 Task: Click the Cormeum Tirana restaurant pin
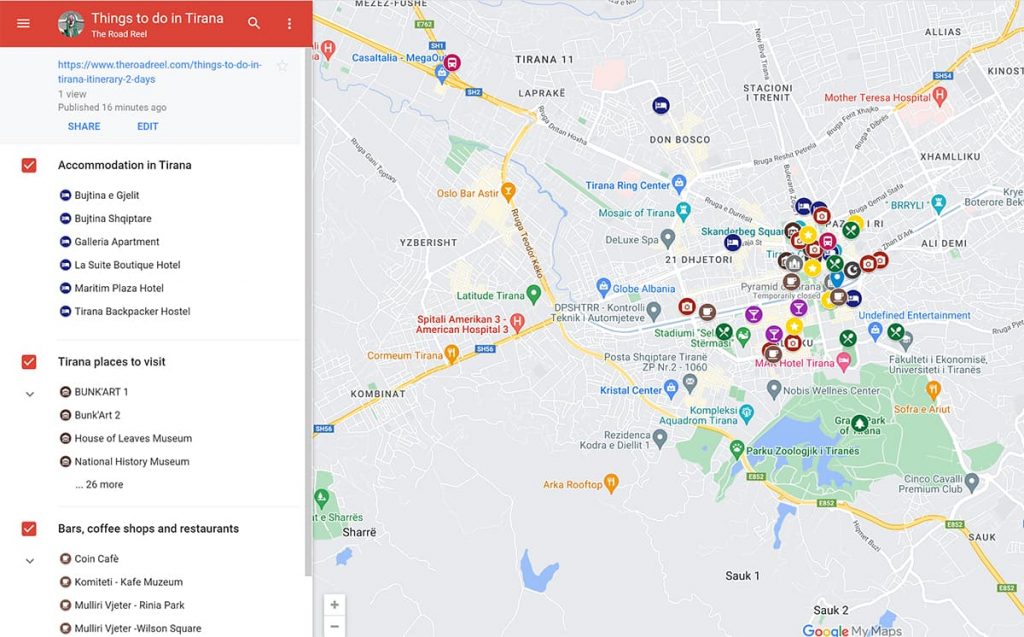(451, 353)
